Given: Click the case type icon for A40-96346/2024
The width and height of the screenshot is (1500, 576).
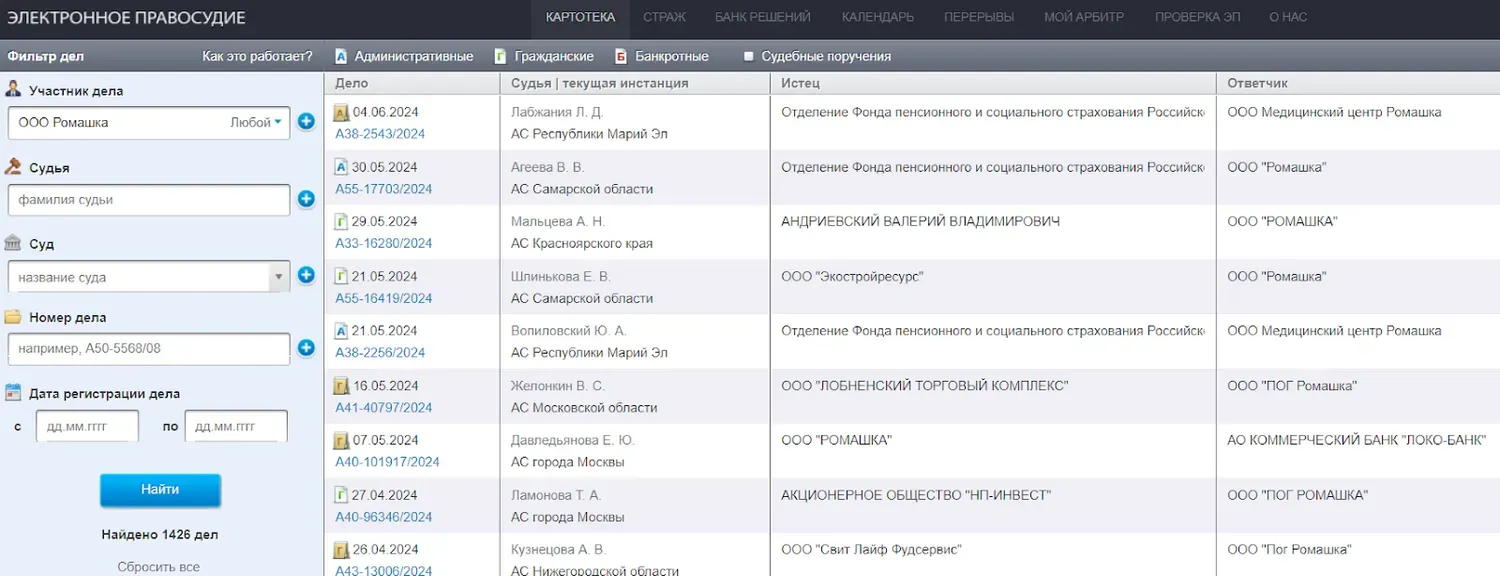Looking at the screenshot, I should point(341,495).
